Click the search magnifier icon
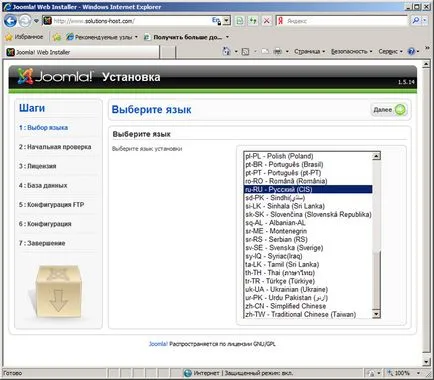 tap(416, 21)
